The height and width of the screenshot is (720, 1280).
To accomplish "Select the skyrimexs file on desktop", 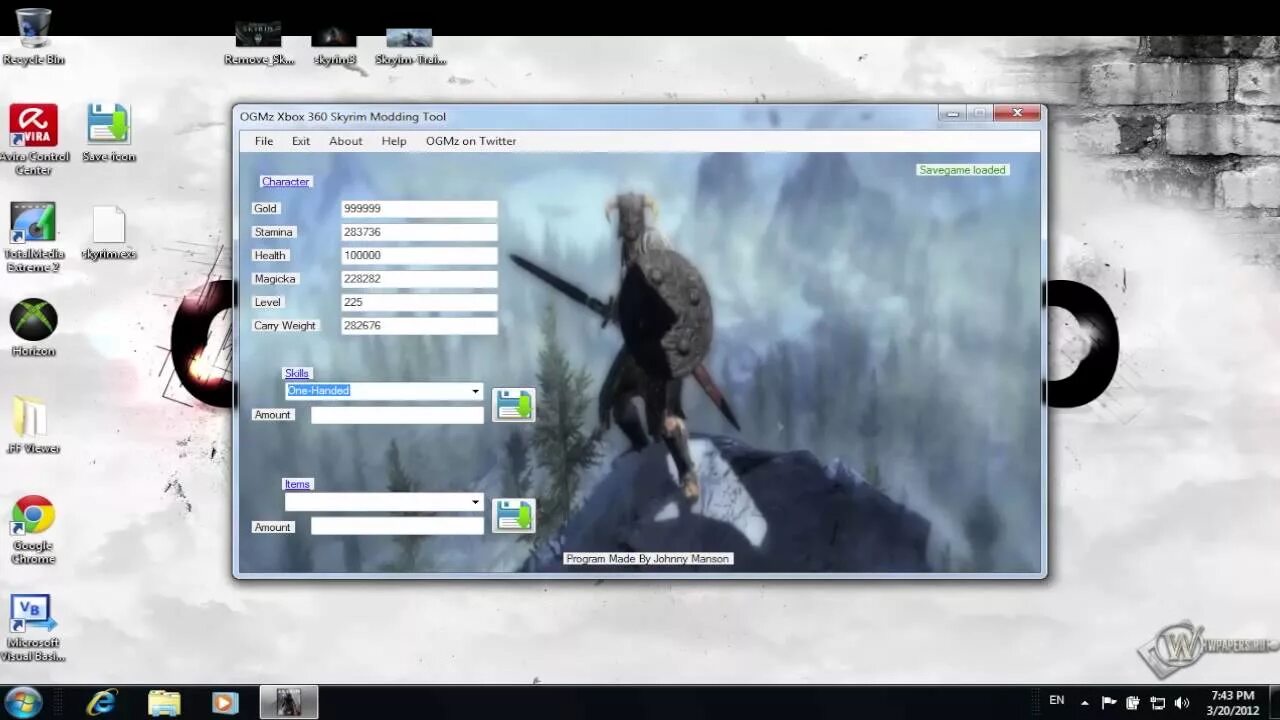I will pyautogui.click(x=108, y=232).
